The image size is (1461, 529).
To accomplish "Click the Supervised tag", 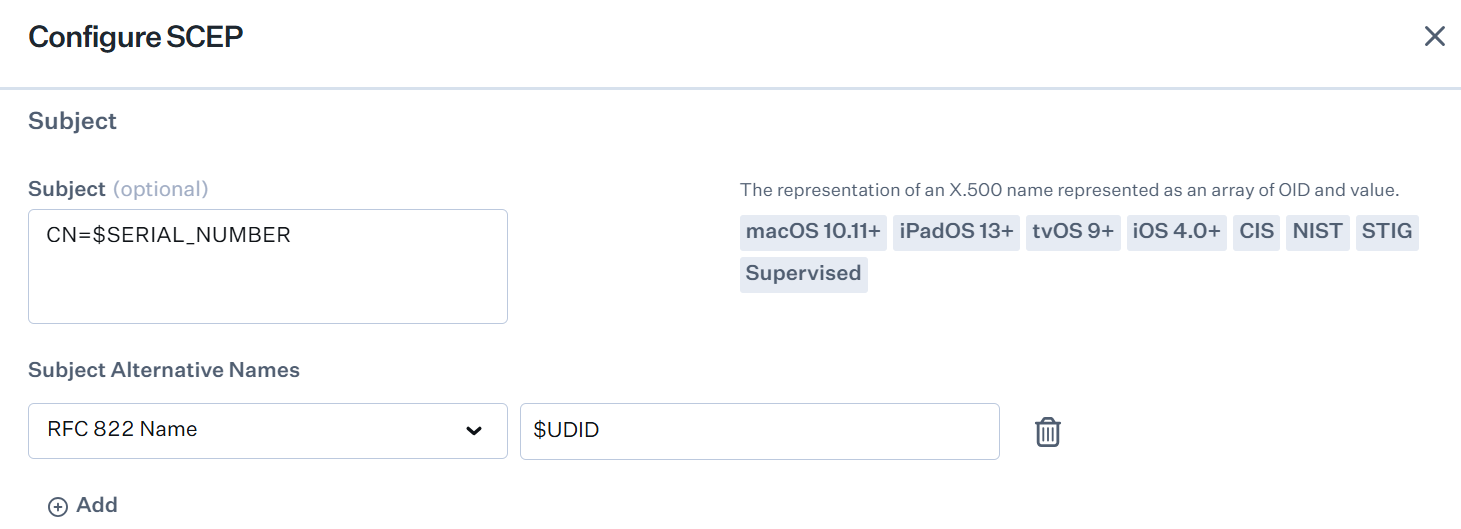I will [803, 274].
